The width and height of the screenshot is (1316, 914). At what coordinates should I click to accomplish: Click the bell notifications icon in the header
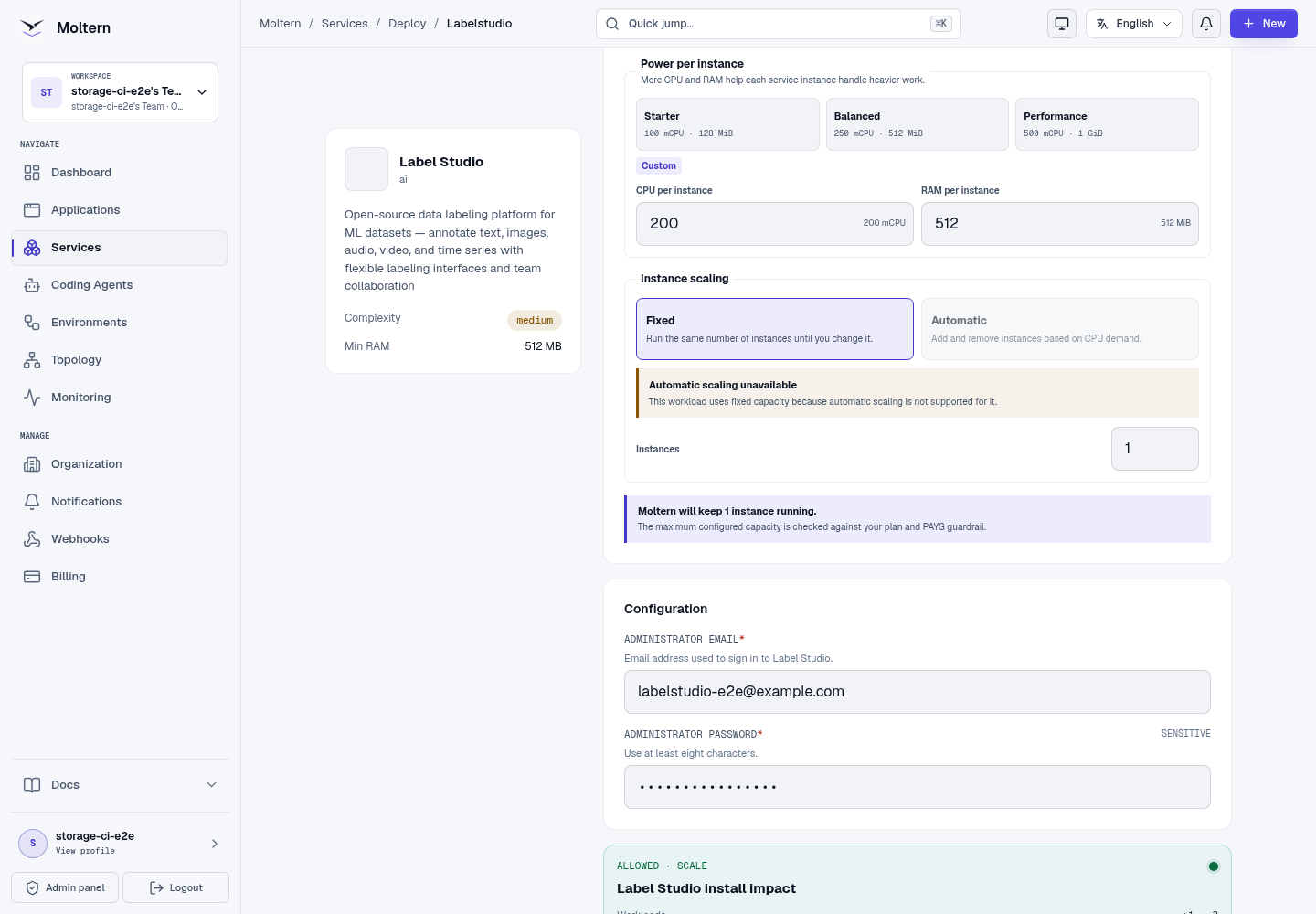(1206, 24)
